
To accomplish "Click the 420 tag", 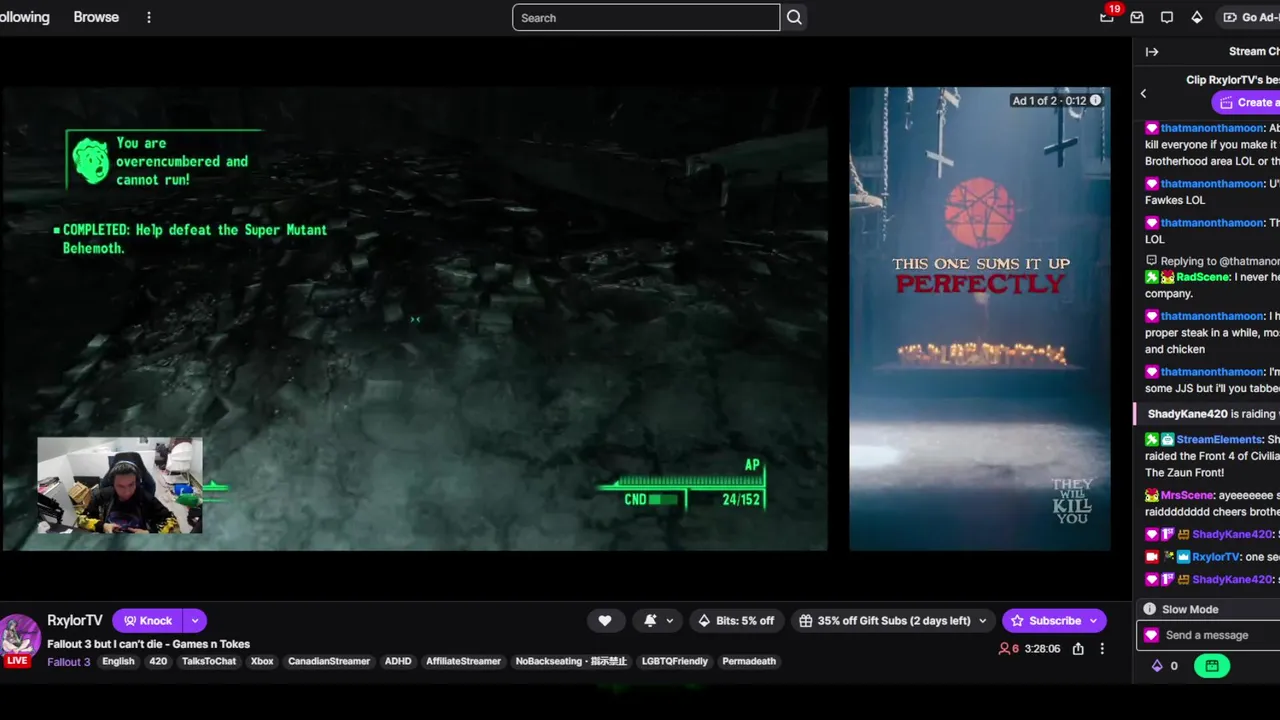I will (x=158, y=661).
